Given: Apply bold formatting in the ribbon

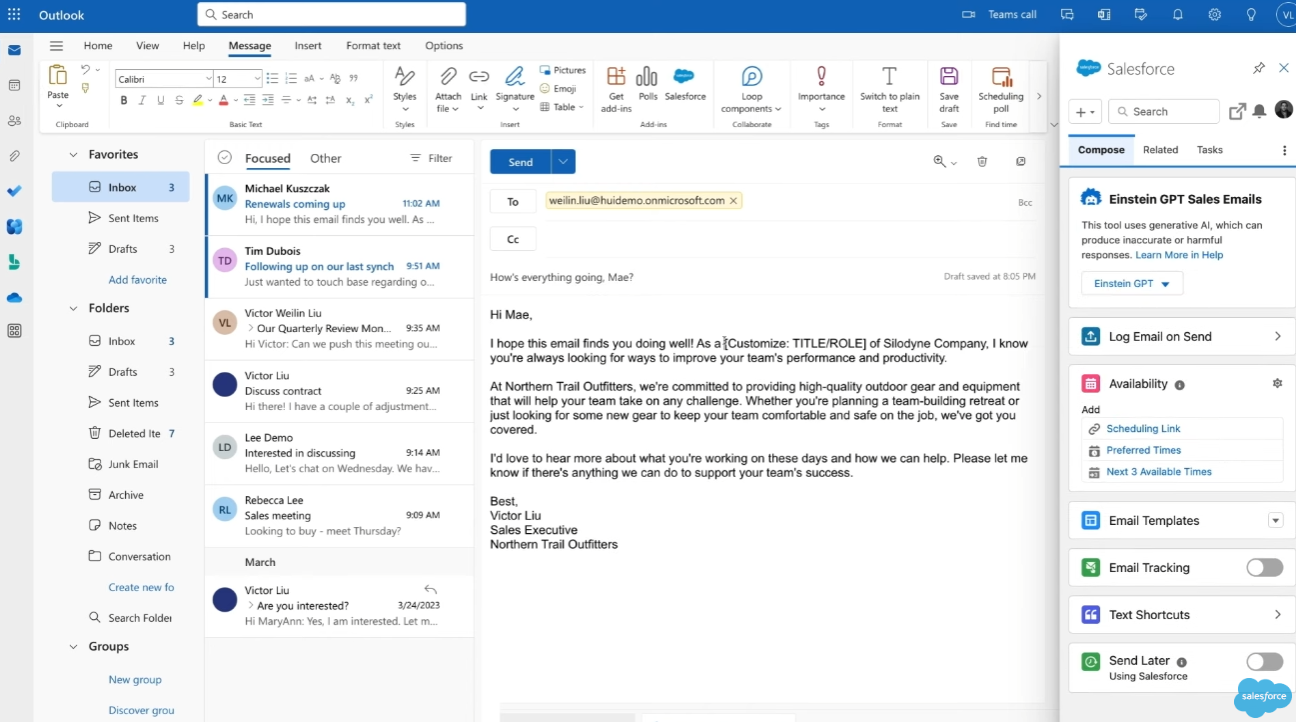Looking at the screenshot, I should tap(124, 100).
